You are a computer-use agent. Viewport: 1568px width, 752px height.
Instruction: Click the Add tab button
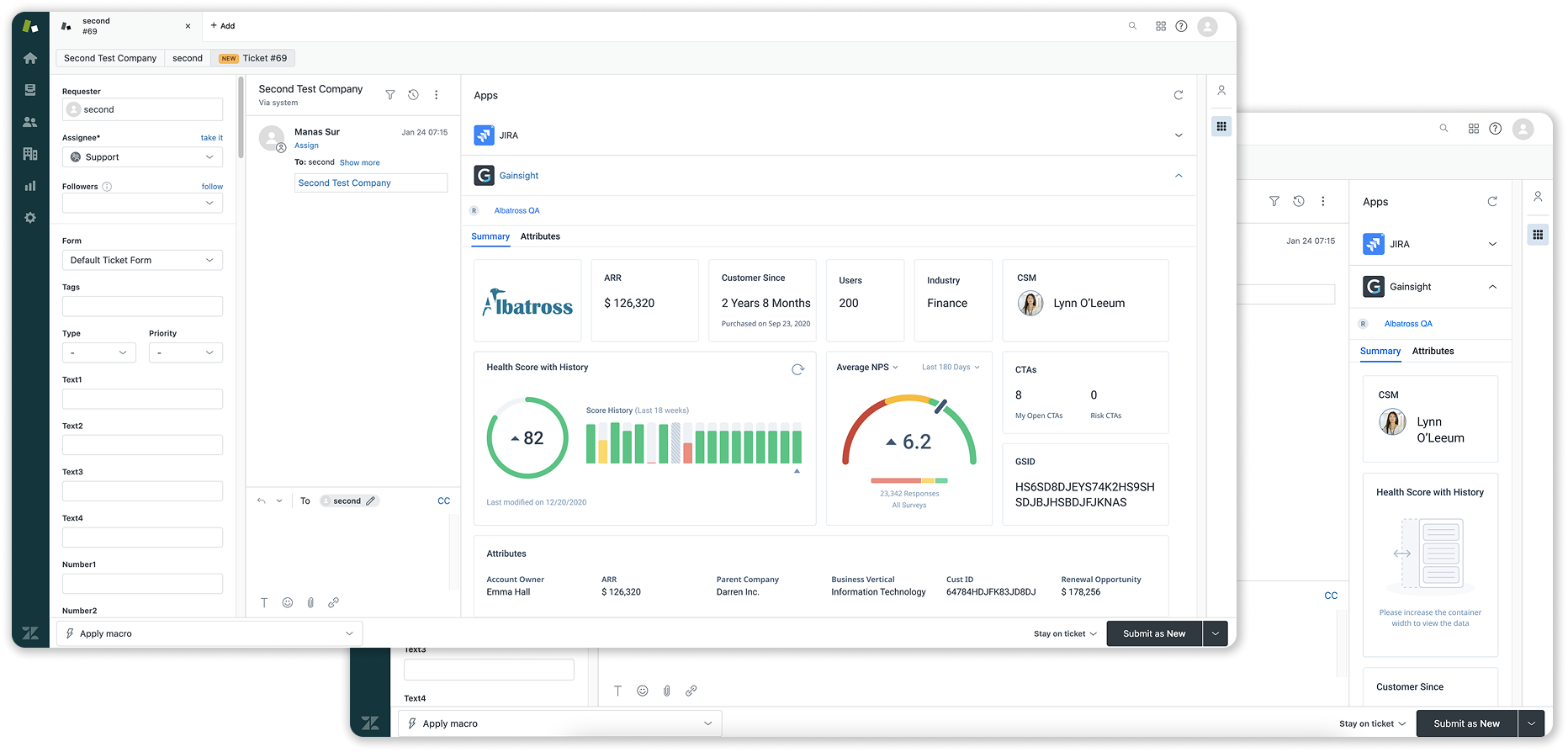[x=223, y=26]
